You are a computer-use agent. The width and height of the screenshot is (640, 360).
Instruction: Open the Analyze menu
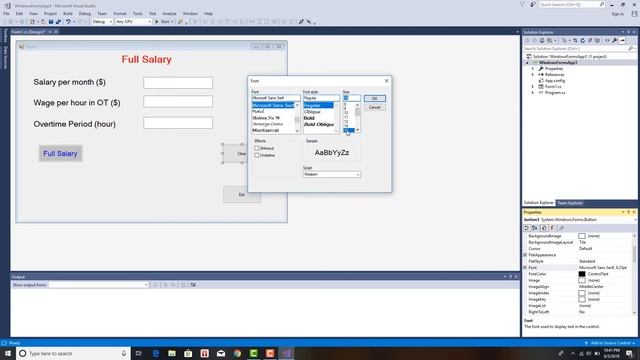click(169, 13)
